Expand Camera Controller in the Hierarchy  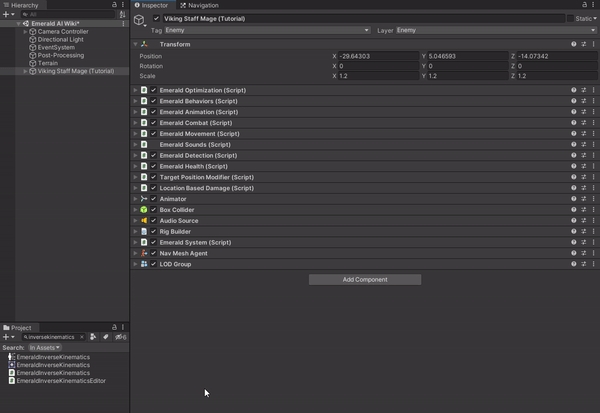(25, 31)
